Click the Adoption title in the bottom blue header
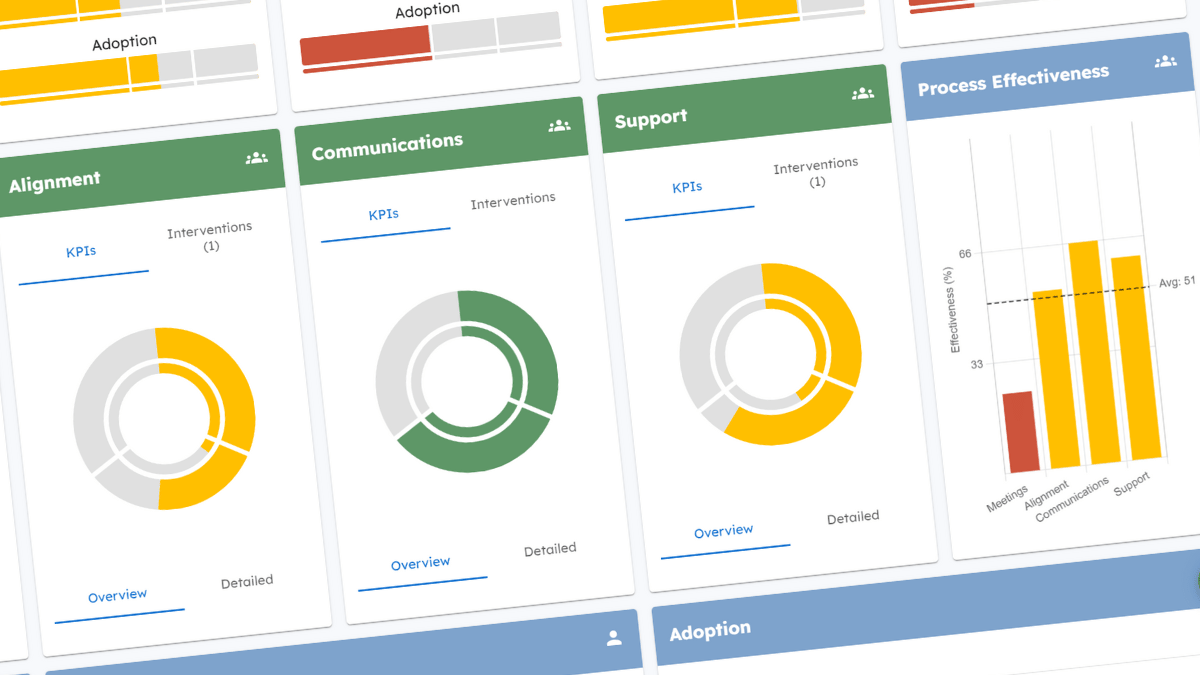This screenshot has height=675, width=1200. [710, 632]
